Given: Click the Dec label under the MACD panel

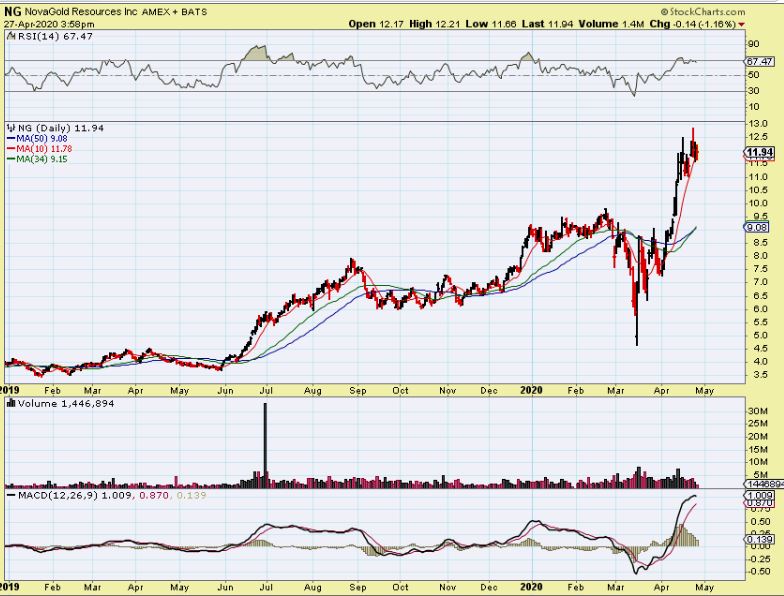Looking at the screenshot, I should (x=489, y=587).
